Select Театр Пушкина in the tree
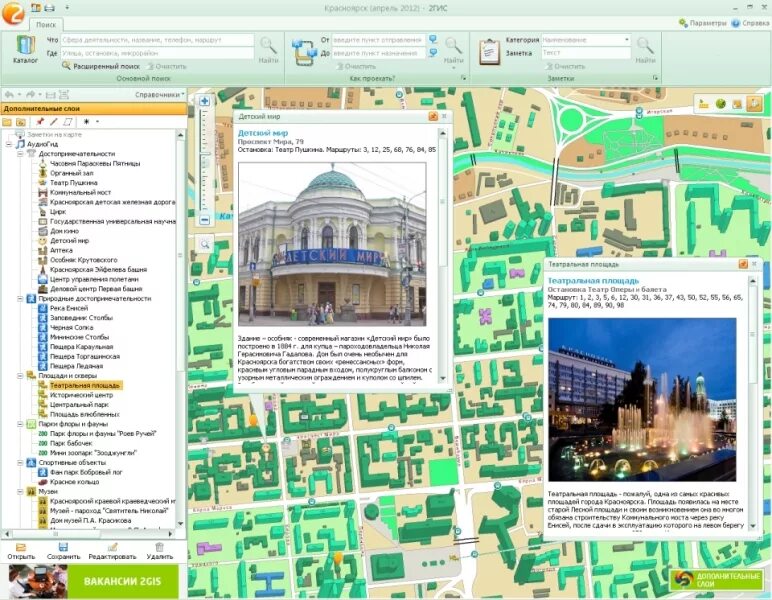Viewport: 772px width, 600px height. click(x=74, y=183)
